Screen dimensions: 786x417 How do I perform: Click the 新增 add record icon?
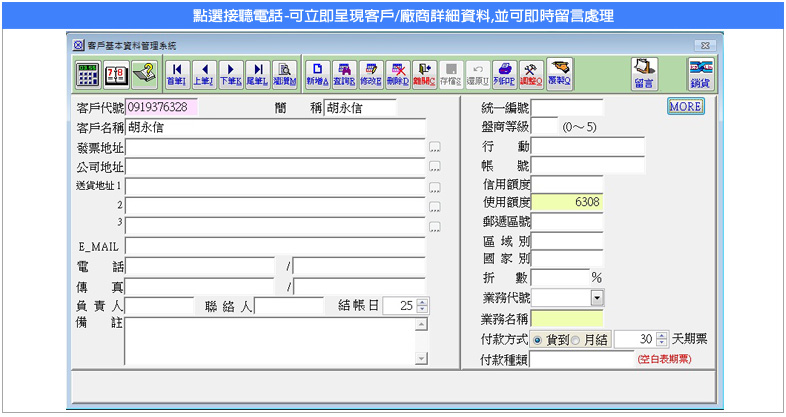click(317, 74)
